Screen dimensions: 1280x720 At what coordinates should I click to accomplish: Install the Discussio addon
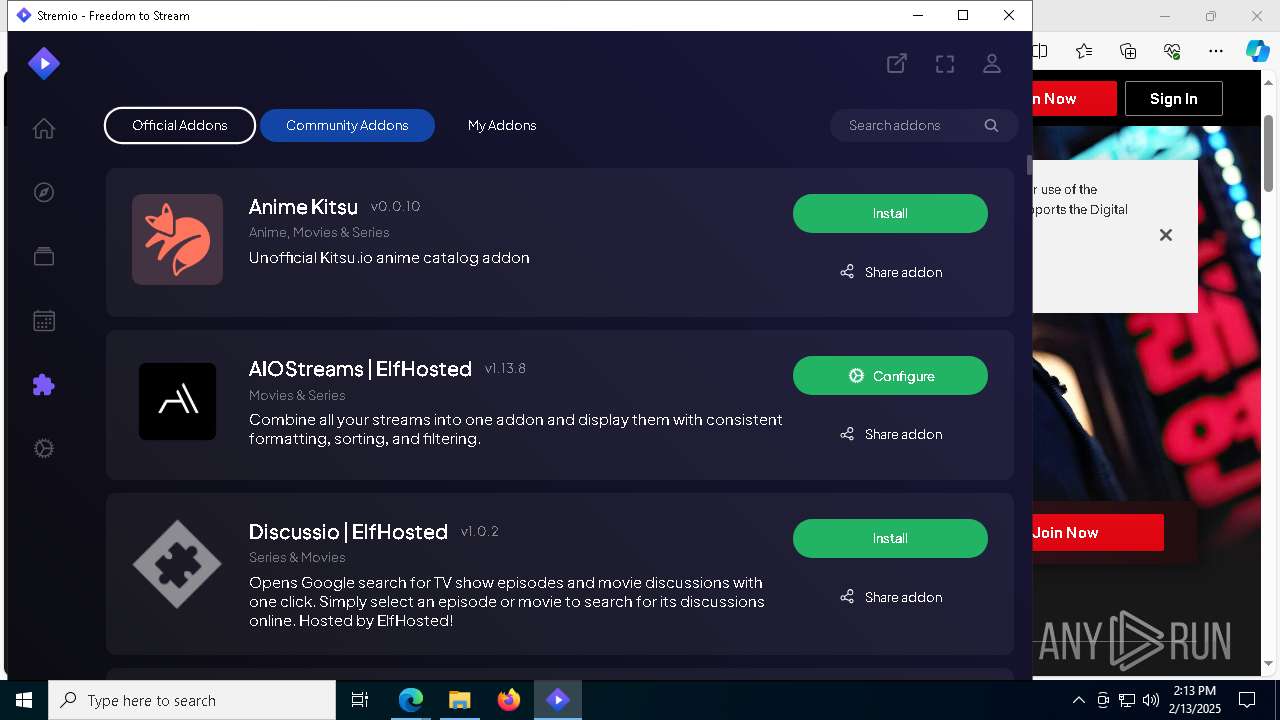(890, 539)
